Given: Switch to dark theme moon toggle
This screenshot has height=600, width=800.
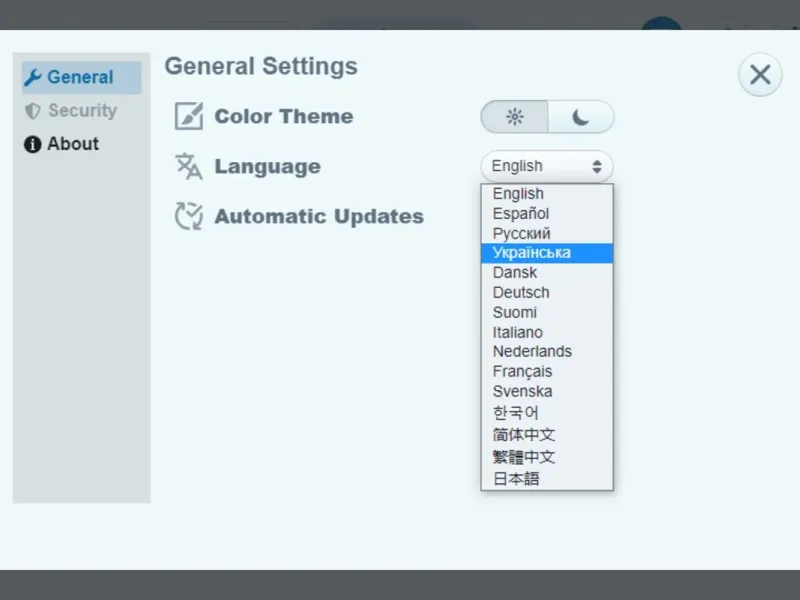Looking at the screenshot, I should pos(581,116).
